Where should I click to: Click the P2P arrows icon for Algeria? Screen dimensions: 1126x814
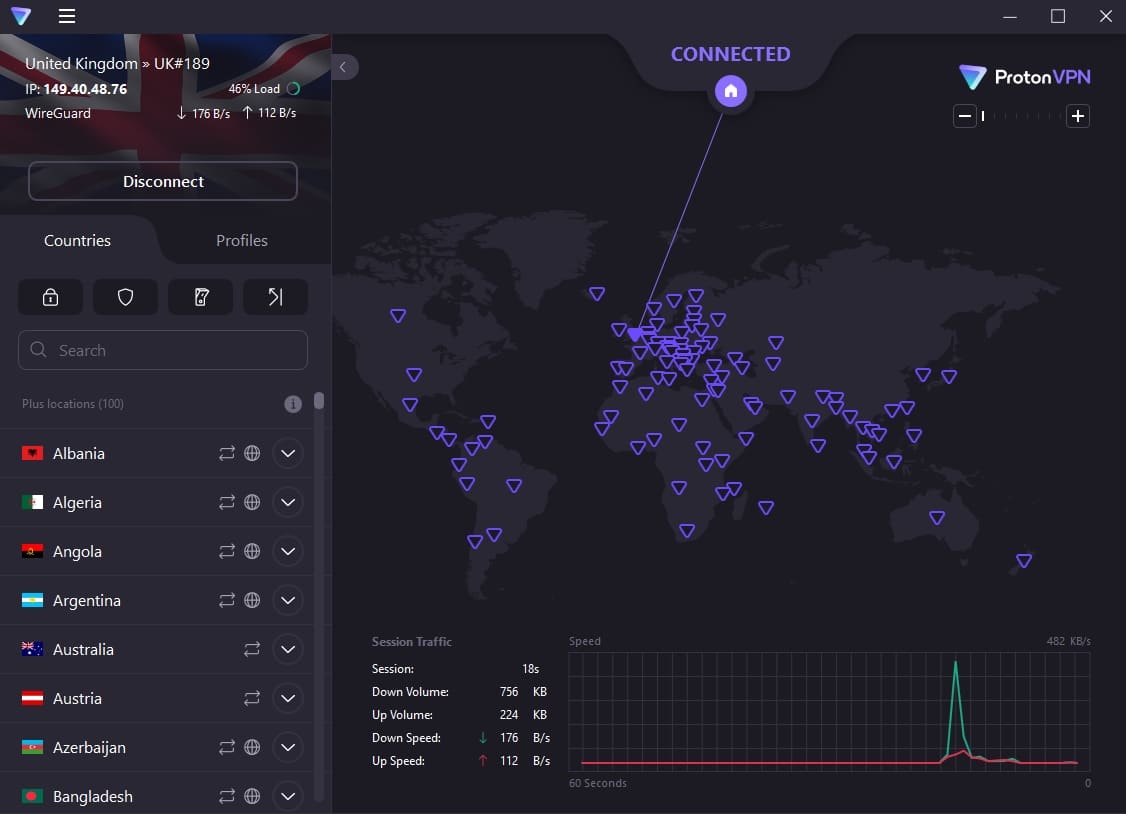227,502
